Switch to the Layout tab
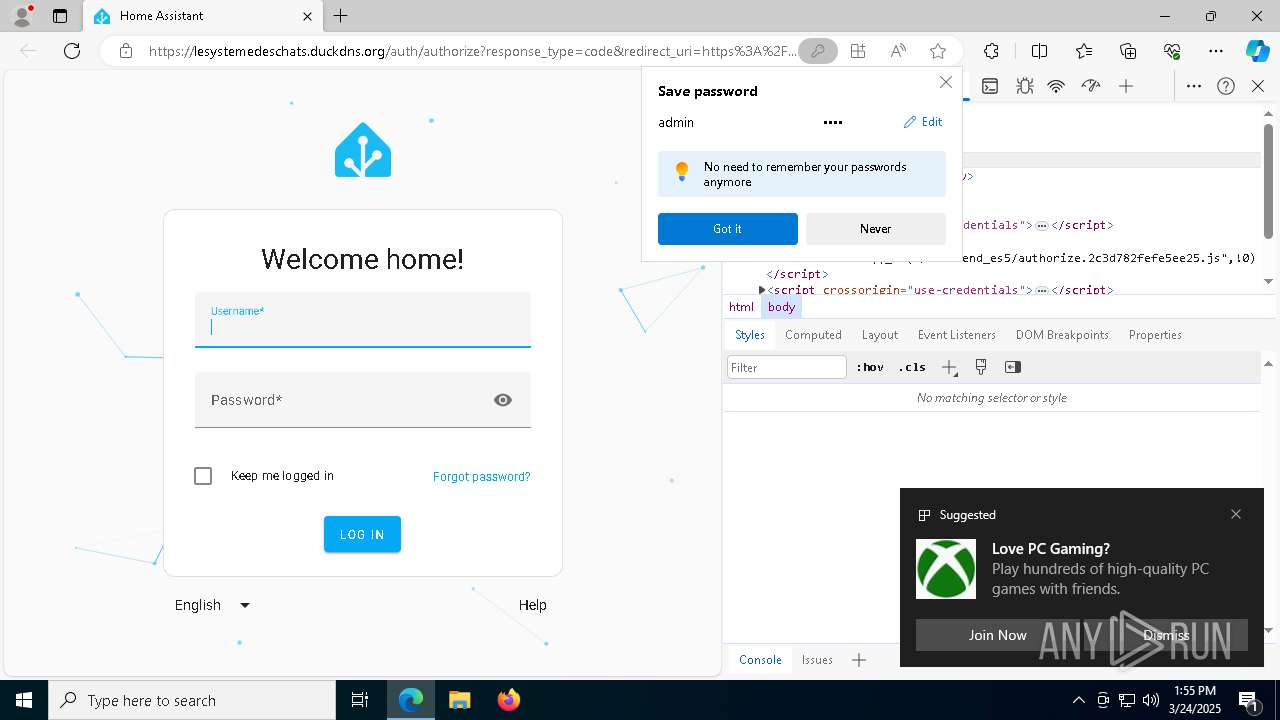The width and height of the screenshot is (1280, 720). (x=880, y=335)
